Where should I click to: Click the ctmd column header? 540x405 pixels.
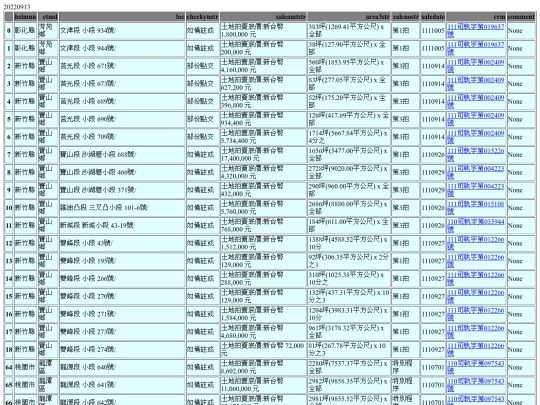48,17
